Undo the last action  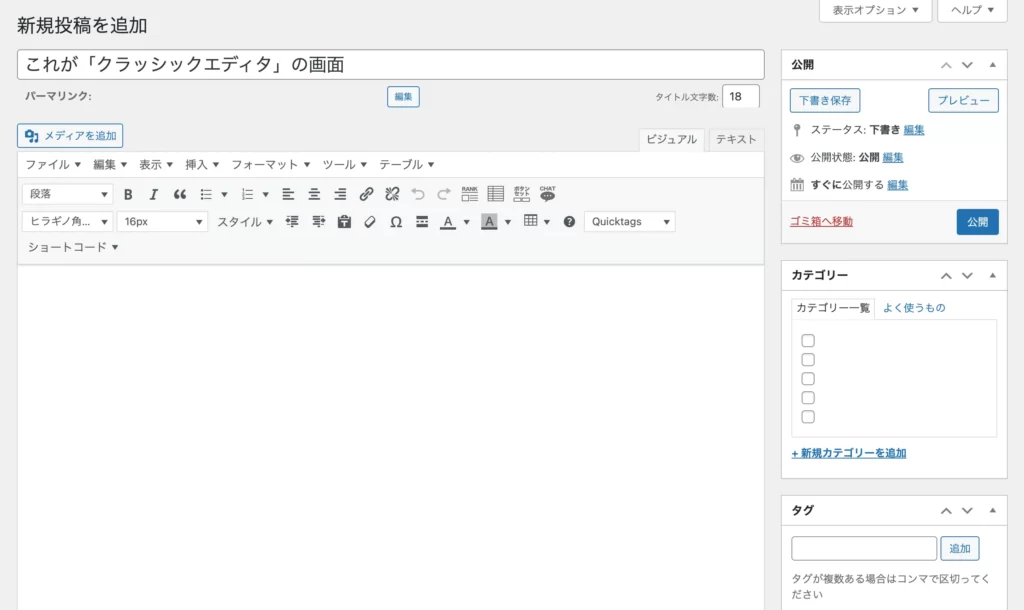pos(418,194)
